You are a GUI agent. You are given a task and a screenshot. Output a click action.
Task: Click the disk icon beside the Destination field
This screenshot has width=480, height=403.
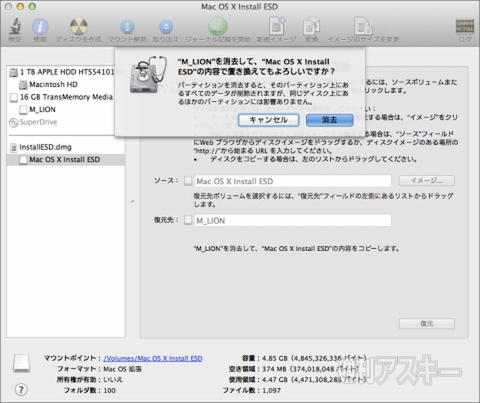pyautogui.click(x=188, y=220)
